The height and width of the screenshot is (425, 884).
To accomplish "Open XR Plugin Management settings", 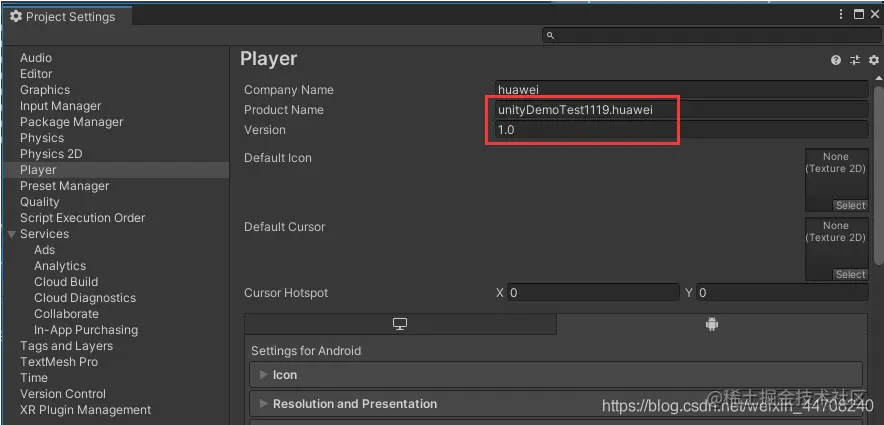I will (x=86, y=410).
